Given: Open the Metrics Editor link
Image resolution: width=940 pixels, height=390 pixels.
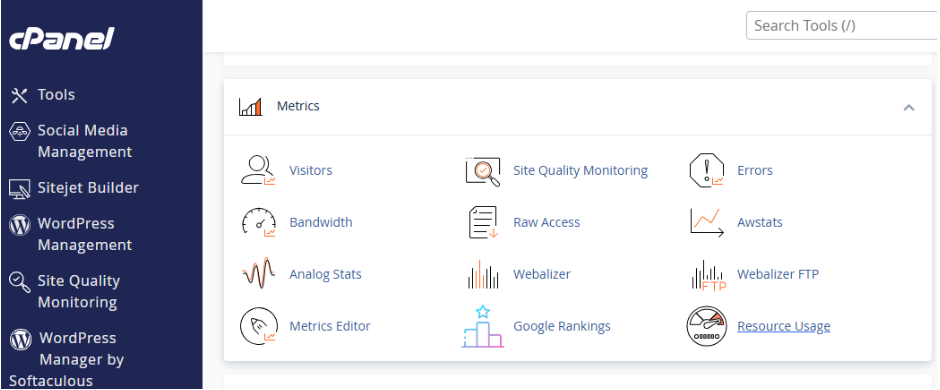Looking at the screenshot, I should point(330,326).
